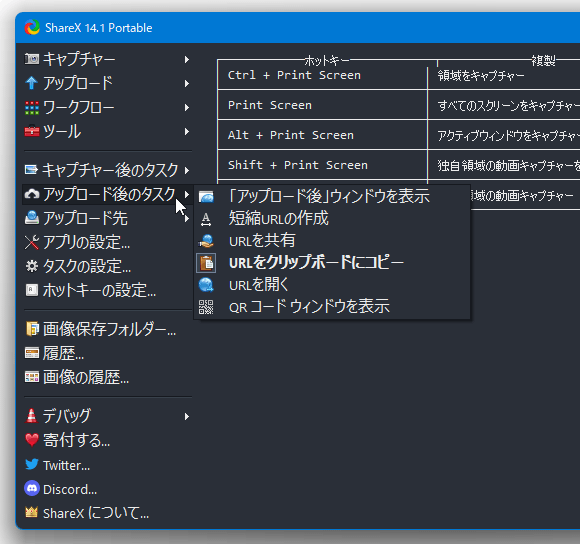
Task: Toggle the clipboard icon for URLをクリップボードにコピー
Action: (206, 263)
